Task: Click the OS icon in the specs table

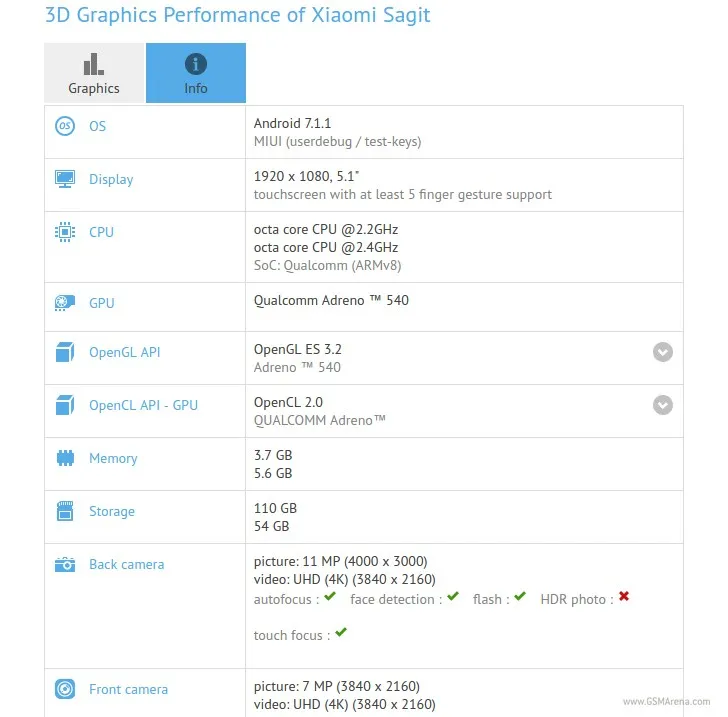Action: (x=65, y=126)
